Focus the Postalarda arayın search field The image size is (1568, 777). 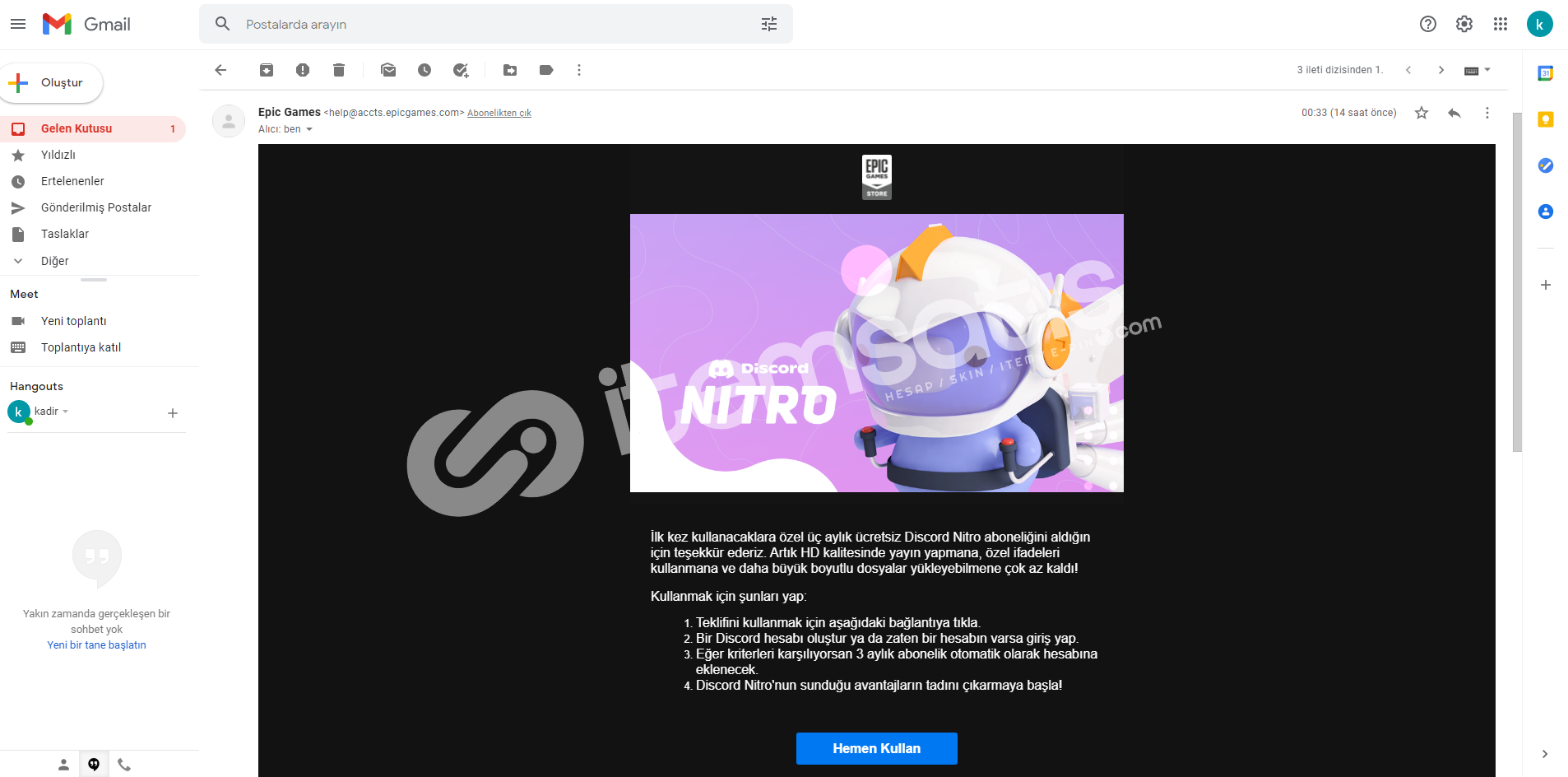(496, 25)
